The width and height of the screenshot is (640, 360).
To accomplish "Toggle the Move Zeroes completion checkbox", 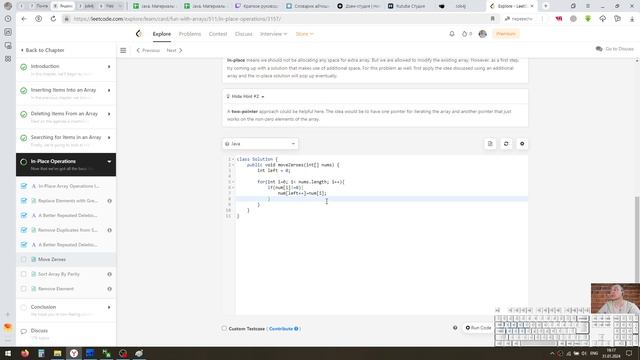I will tap(24, 260).
